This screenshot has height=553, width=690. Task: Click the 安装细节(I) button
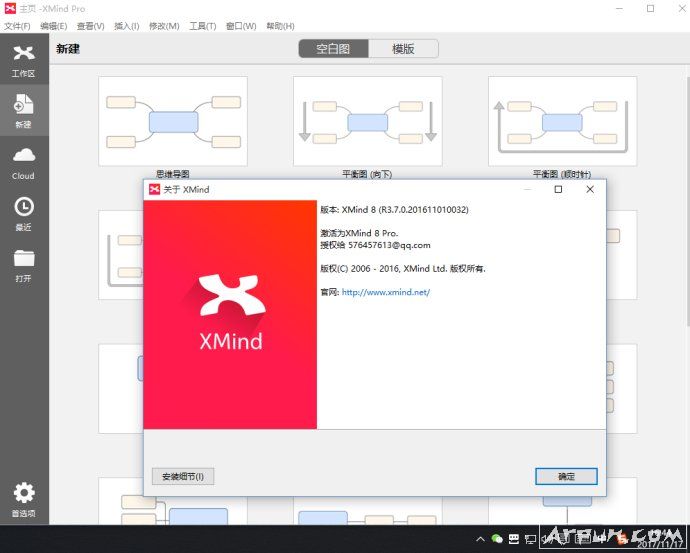point(183,476)
